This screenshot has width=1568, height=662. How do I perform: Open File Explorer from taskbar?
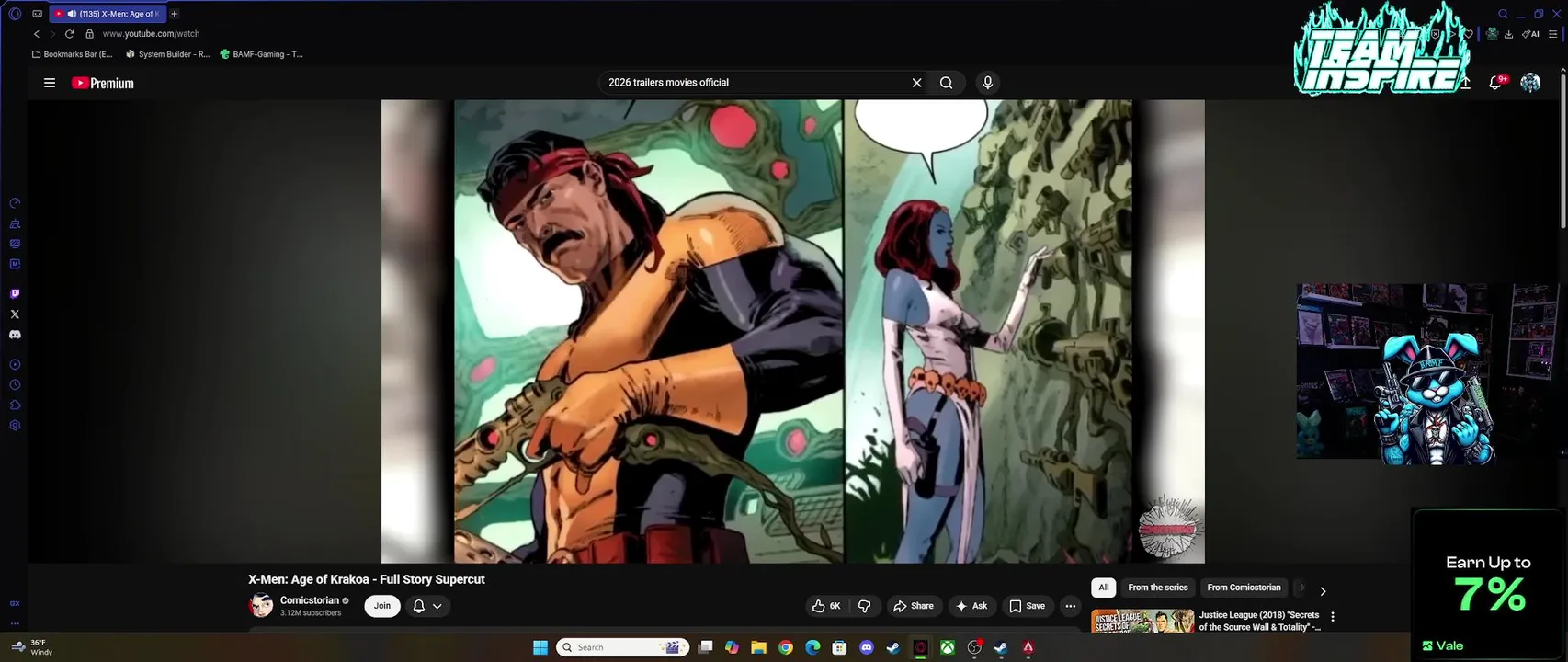[x=758, y=647]
